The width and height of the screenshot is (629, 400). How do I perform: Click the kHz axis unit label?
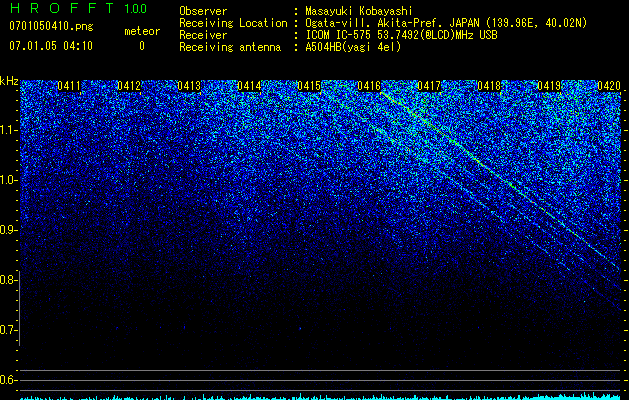[9, 81]
